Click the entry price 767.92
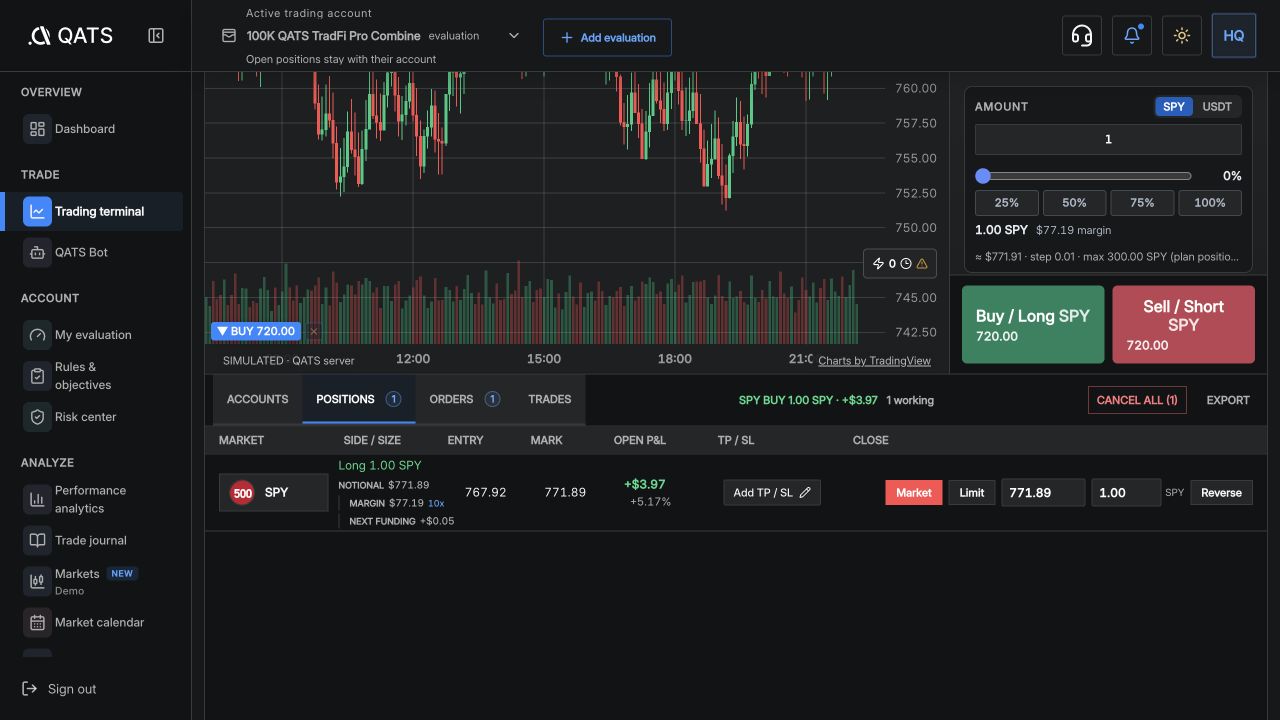The width and height of the screenshot is (1280, 720). pyautogui.click(x=485, y=492)
